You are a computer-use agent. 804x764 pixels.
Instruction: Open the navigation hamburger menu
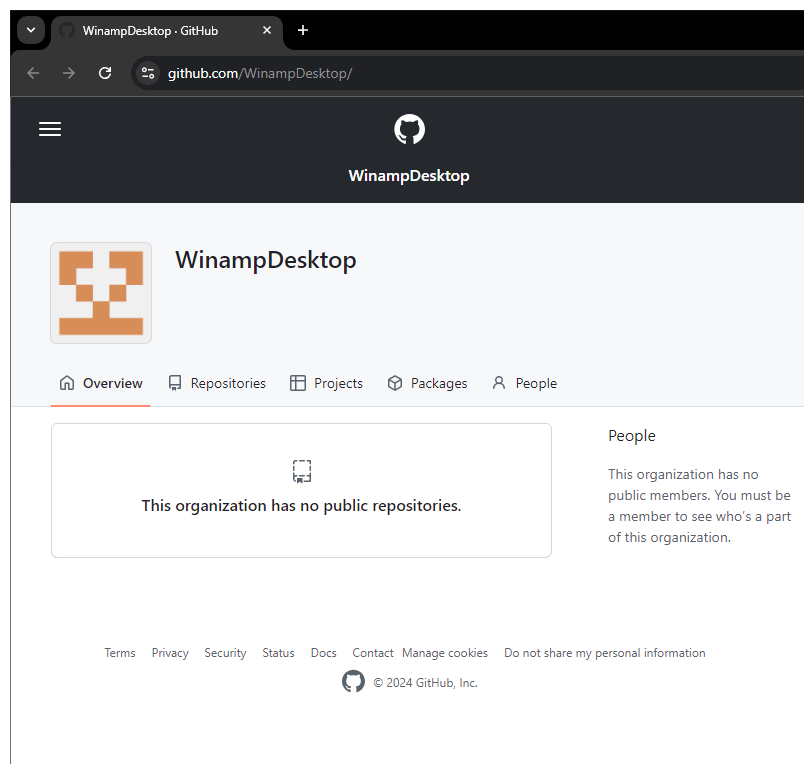click(x=49, y=128)
